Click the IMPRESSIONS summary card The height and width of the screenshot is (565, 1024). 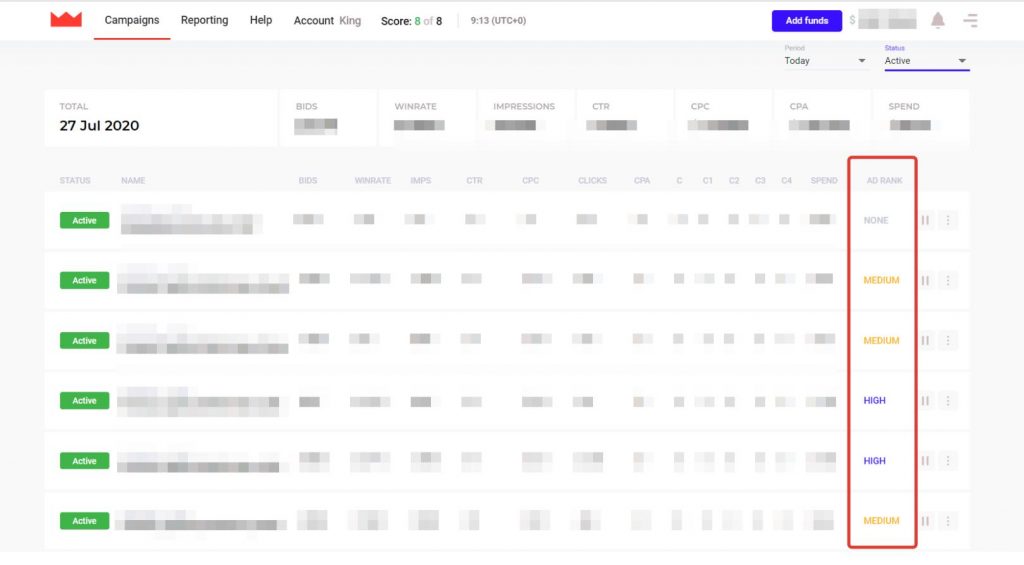pyautogui.click(x=526, y=118)
